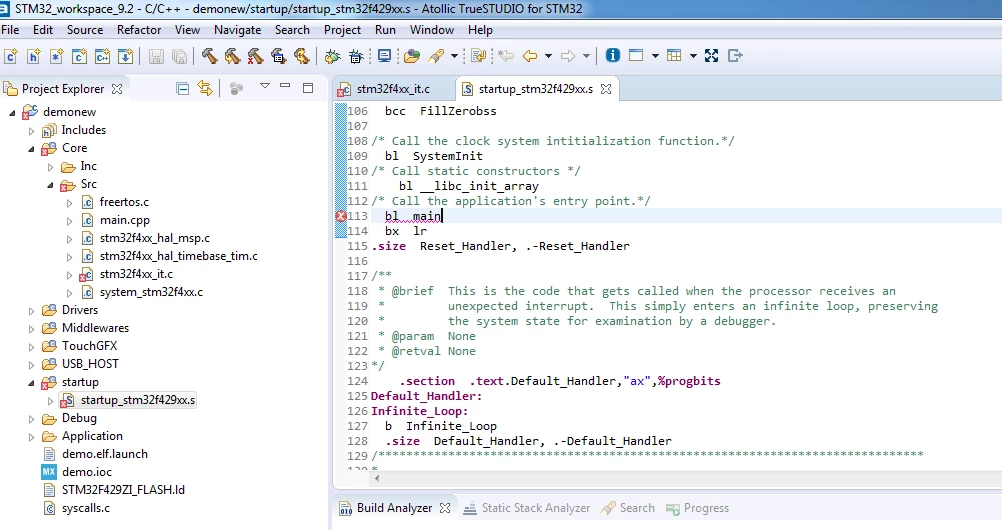Expand the TouchGFX folder
Image resolution: width=1002 pixels, height=530 pixels.
click(31, 347)
